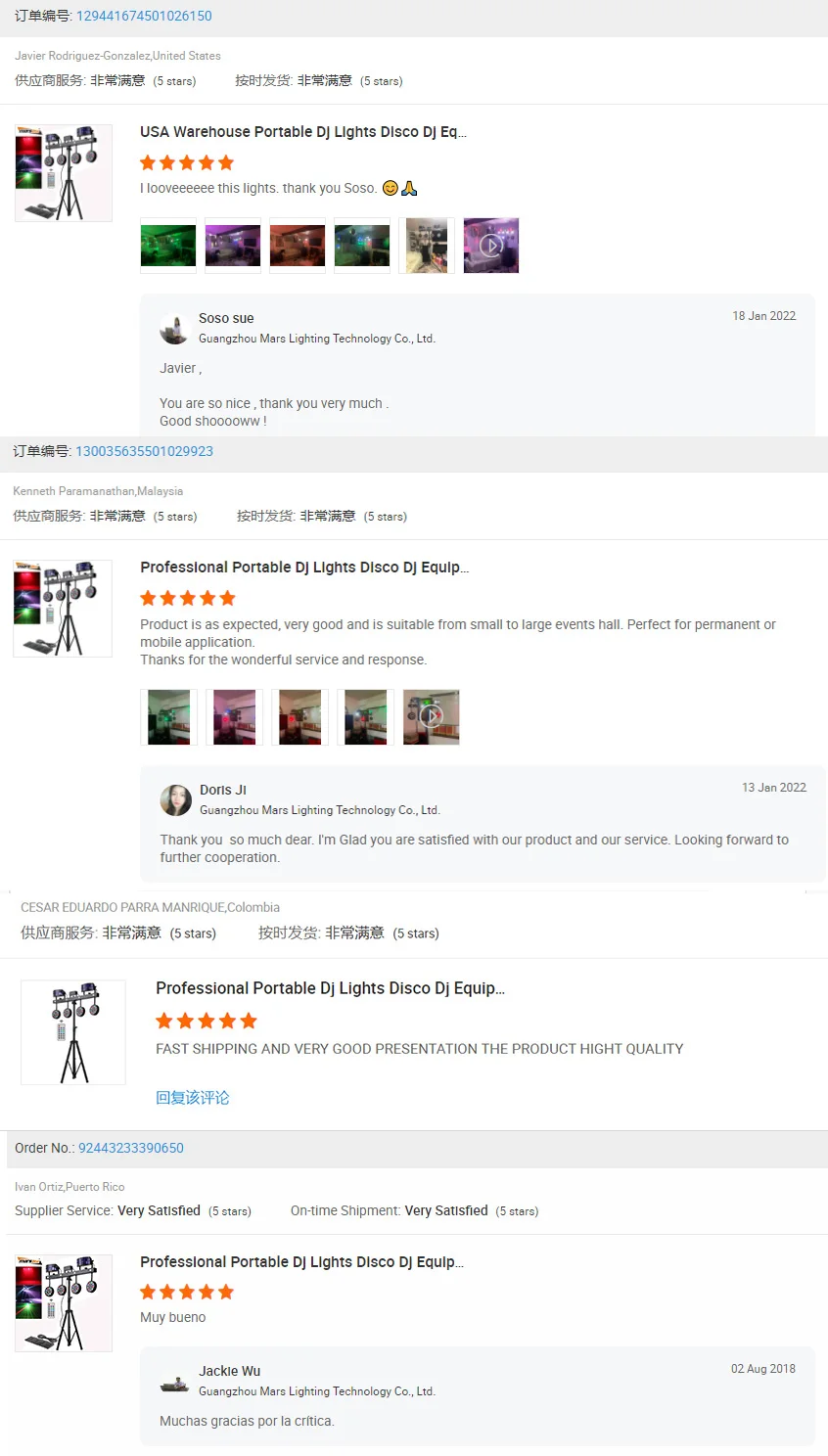The width and height of the screenshot is (828, 1456).
Task: Click Doris Ji's profile avatar
Action: 176,800
